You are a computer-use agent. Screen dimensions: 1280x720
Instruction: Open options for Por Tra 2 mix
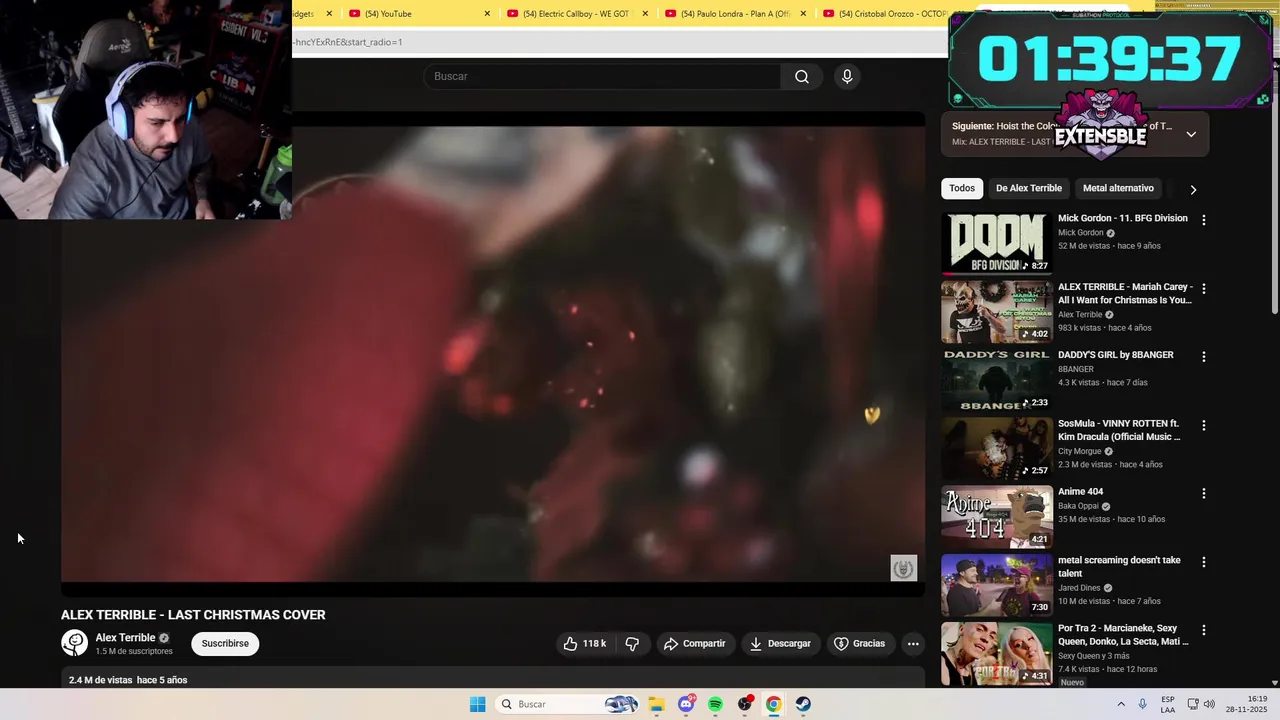pos(1203,631)
